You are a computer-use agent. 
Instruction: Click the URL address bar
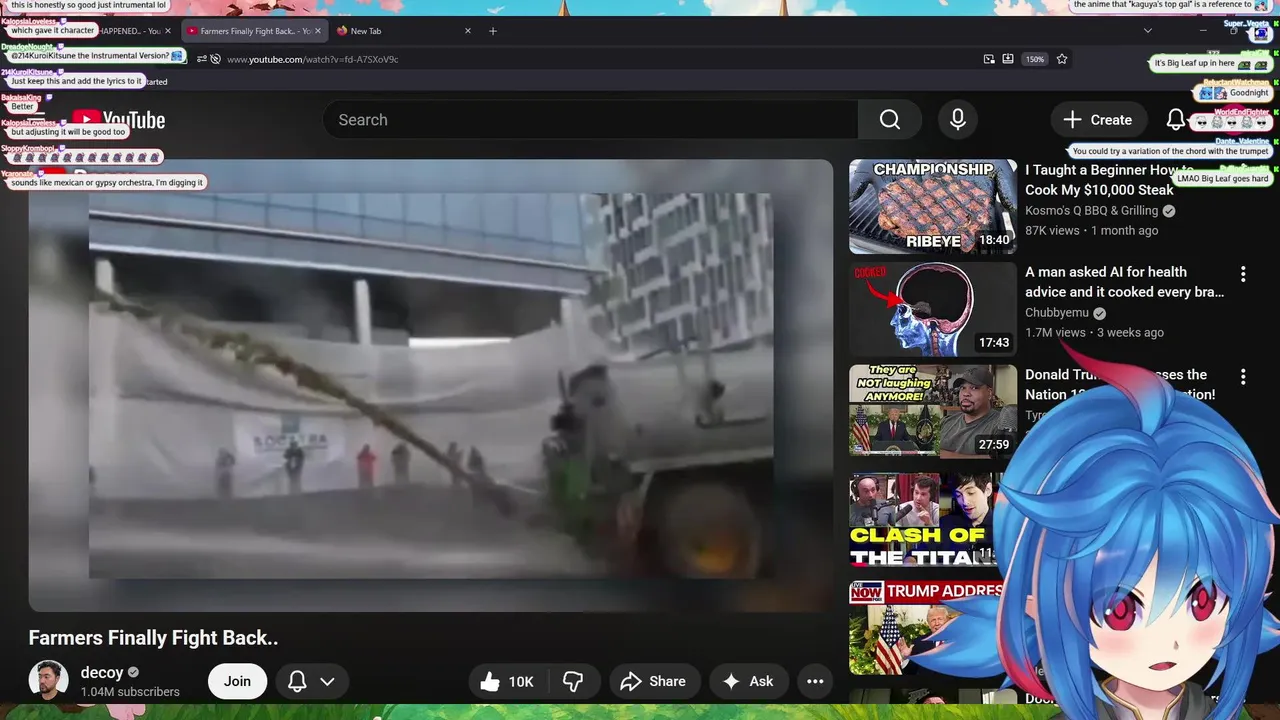[x=590, y=59]
